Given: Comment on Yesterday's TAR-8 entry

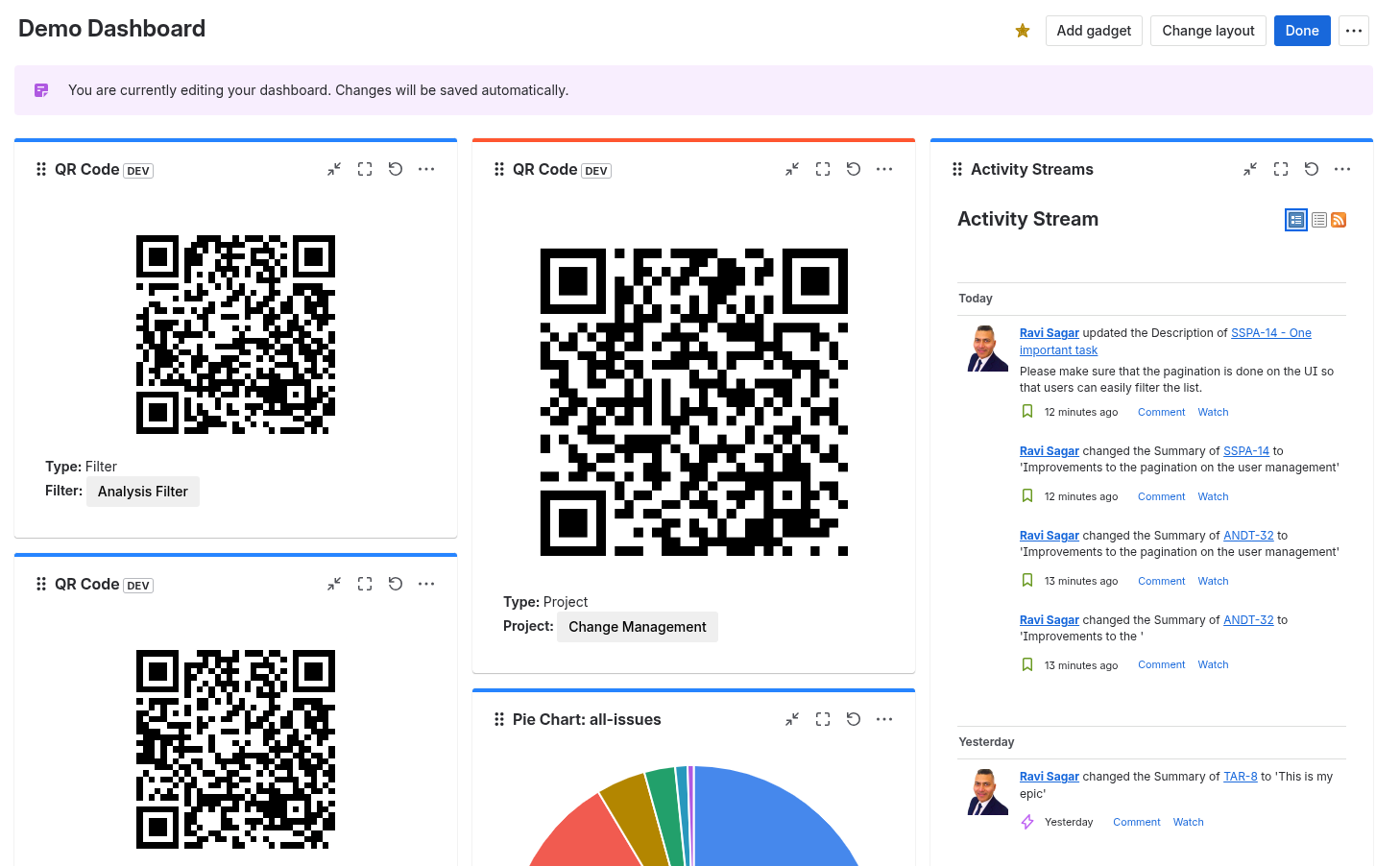Looking at the screenshot, I should click(x=1137, y=822).
